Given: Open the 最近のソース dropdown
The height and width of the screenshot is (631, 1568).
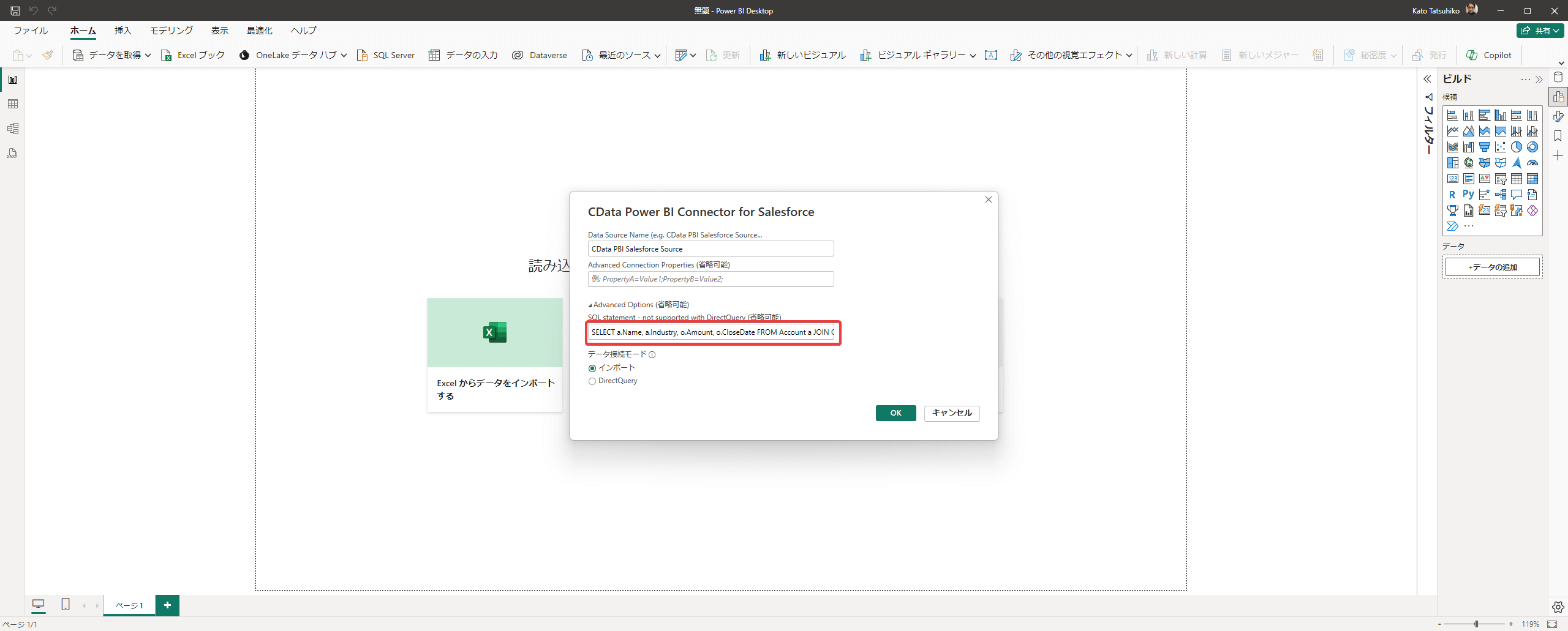Looking at the screenshot, I should pyautogui.click(x=657, y=55).
